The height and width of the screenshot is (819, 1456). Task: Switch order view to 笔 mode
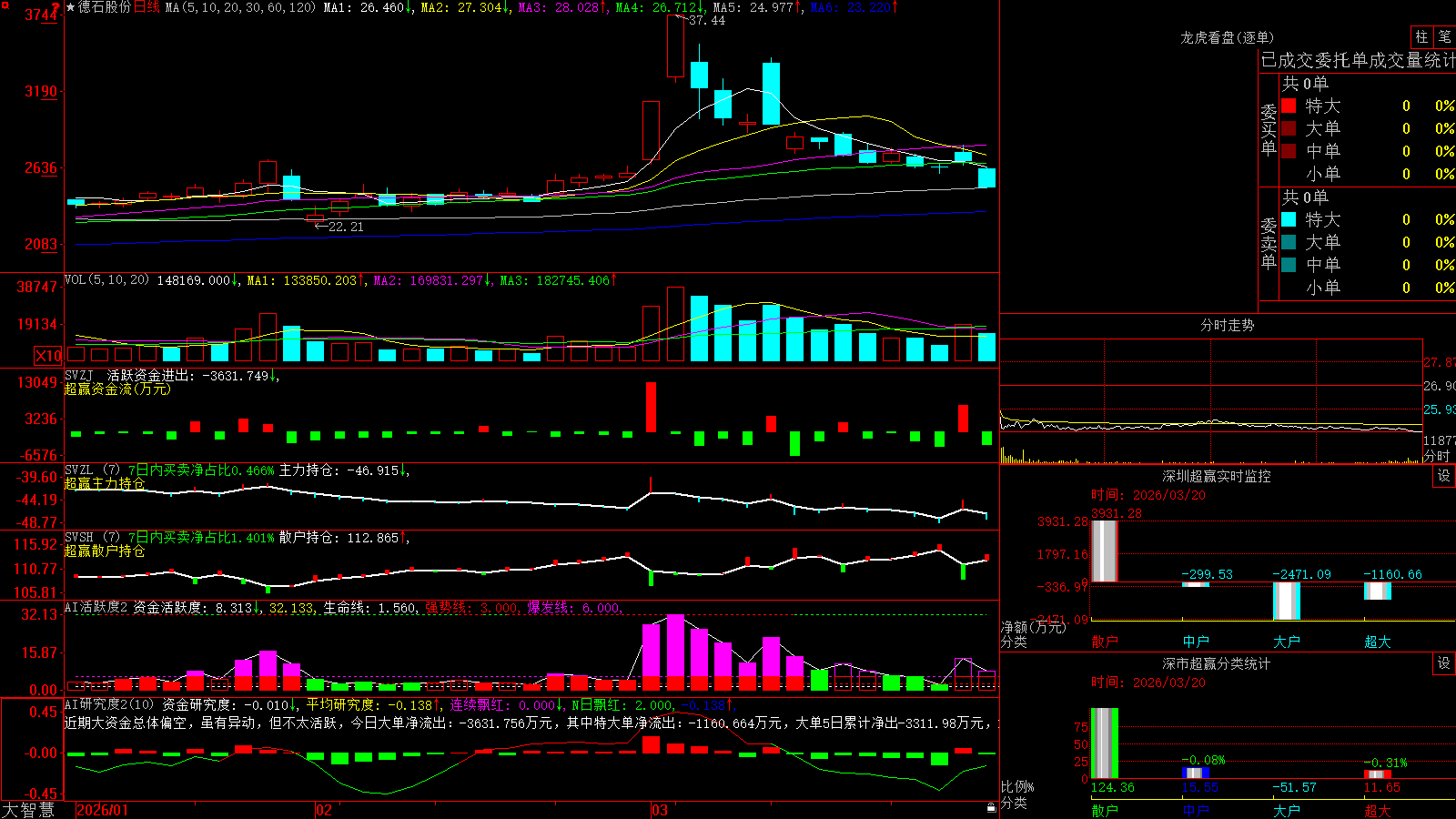1444,36
